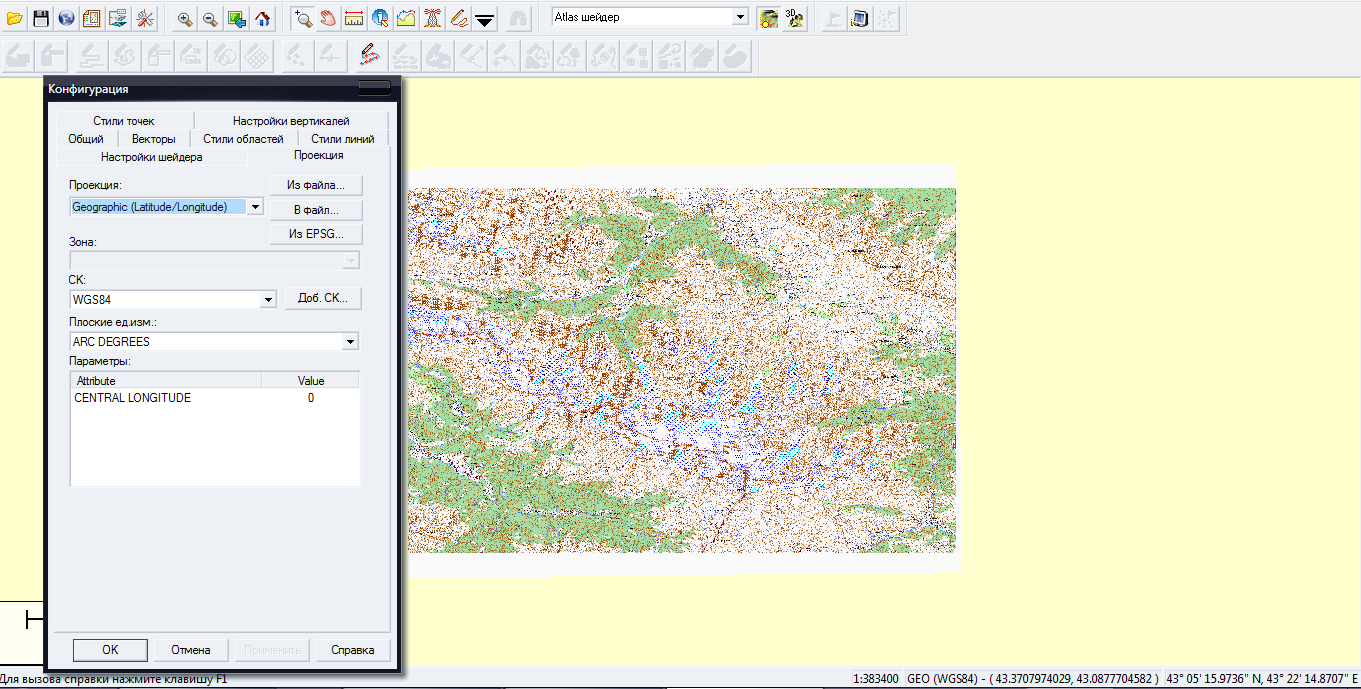Image resolution: width=1361 pixels, height=689 pixels.
Task: Open the ARC DEGREES units dropdown
Action: 350,342
